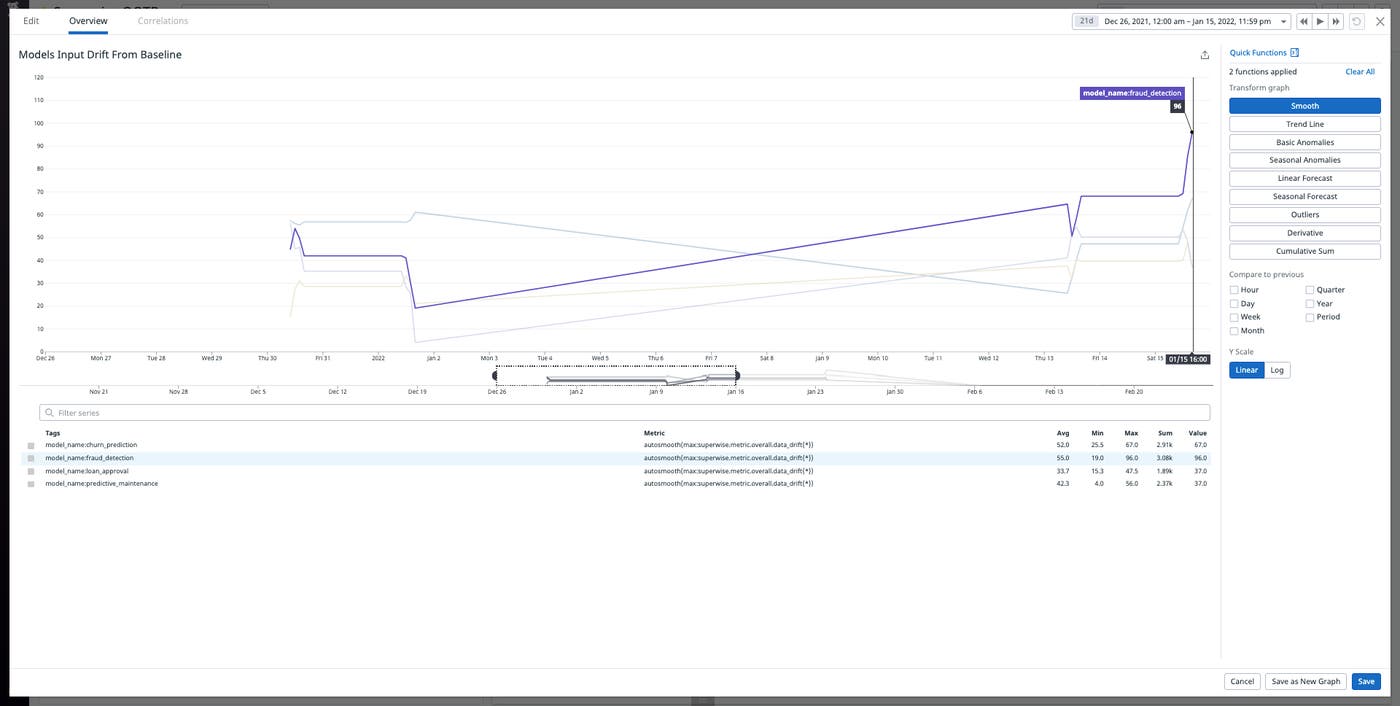Click the fast-forward time-shift icon

1336,21
